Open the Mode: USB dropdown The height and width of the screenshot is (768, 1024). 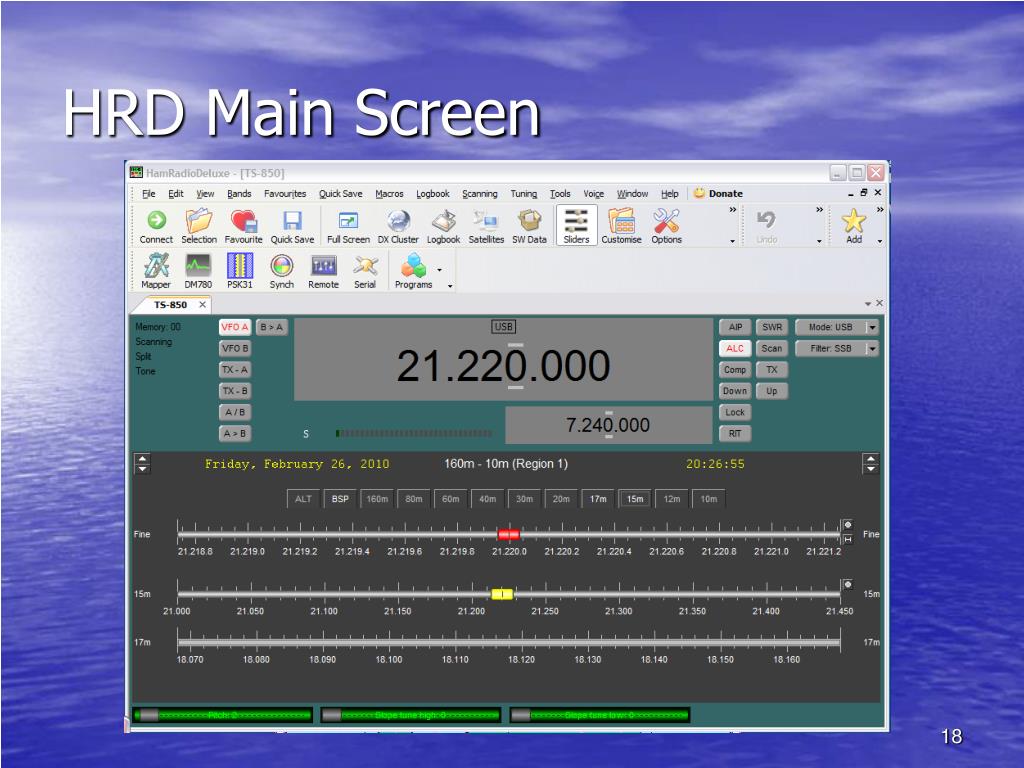(x=872, y=327)
